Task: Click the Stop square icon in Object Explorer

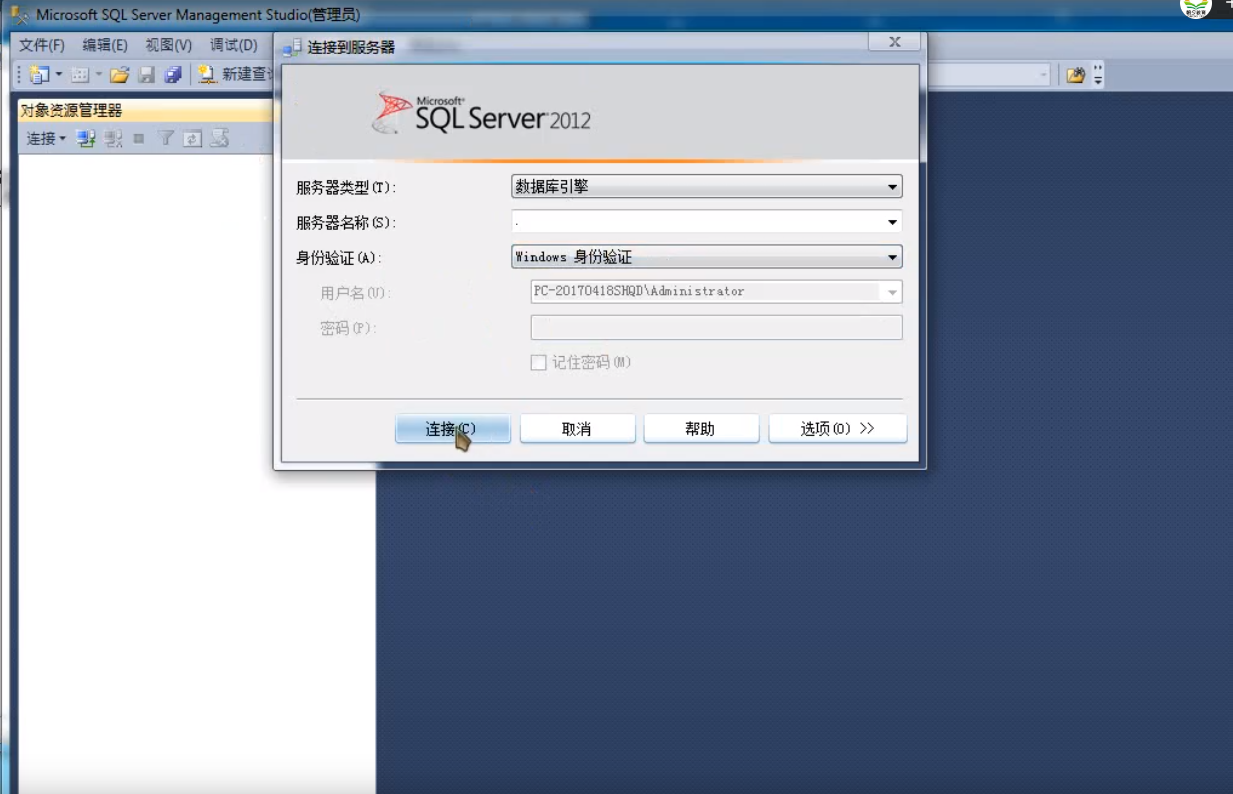Action: coord(139,139)
